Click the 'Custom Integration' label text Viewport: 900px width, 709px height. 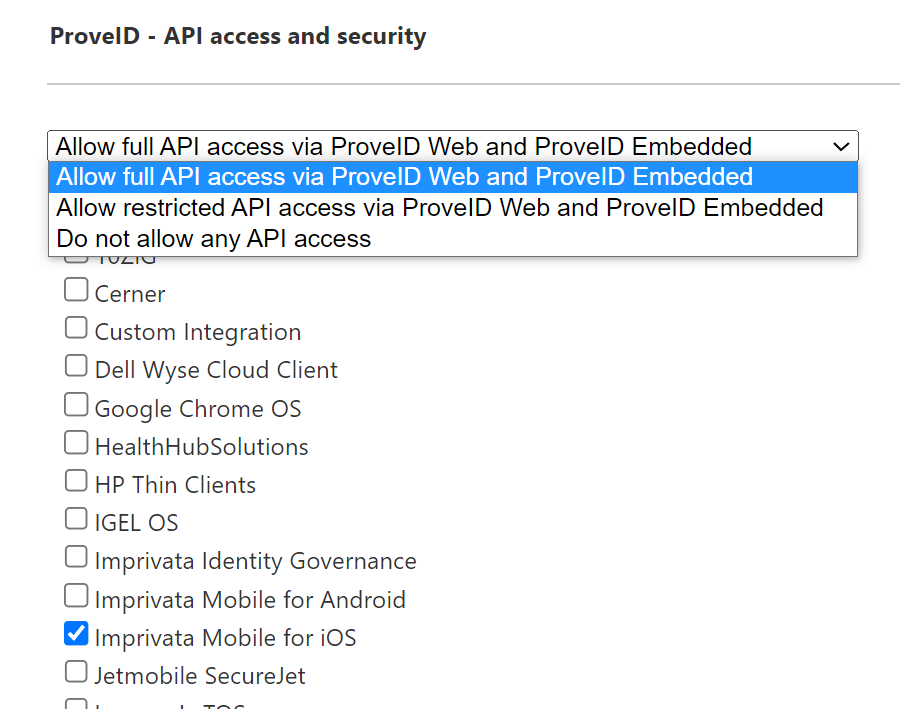tap(197, 332)
